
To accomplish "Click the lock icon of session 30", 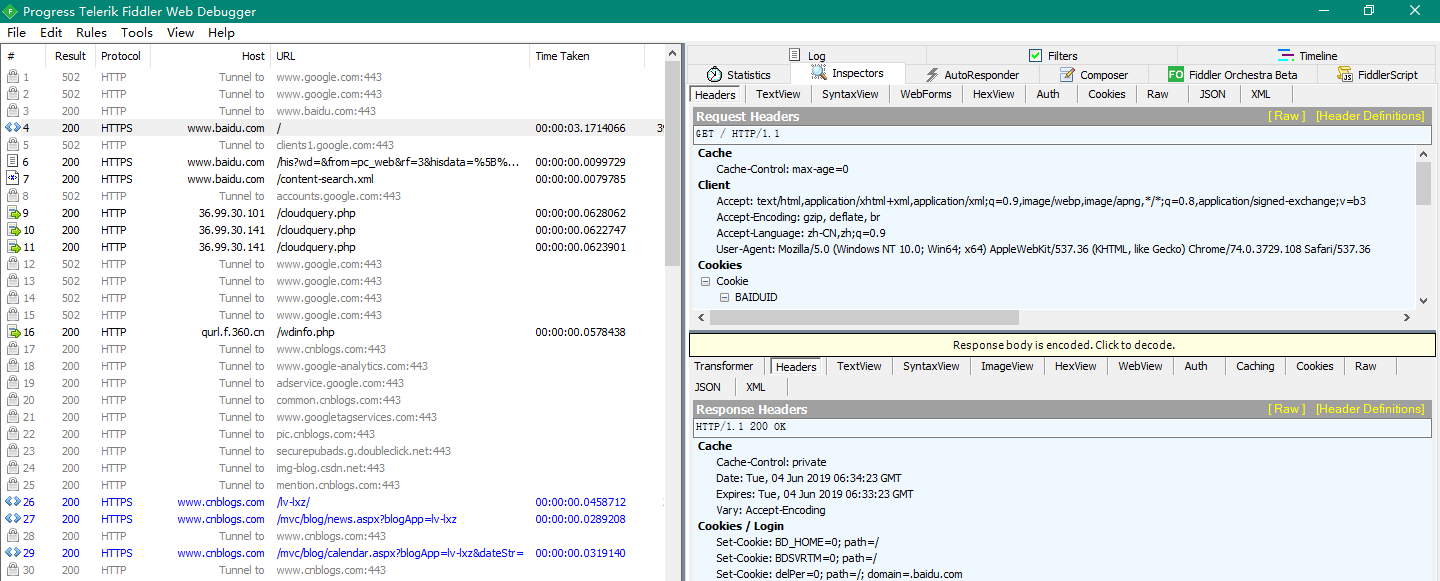I will click(13, 570).
